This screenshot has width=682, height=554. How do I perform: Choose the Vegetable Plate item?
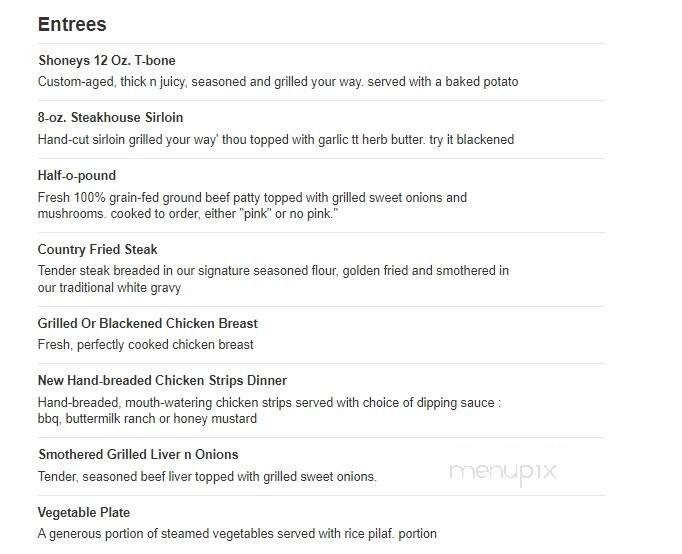pyautogui.click(x=84, y=512)
